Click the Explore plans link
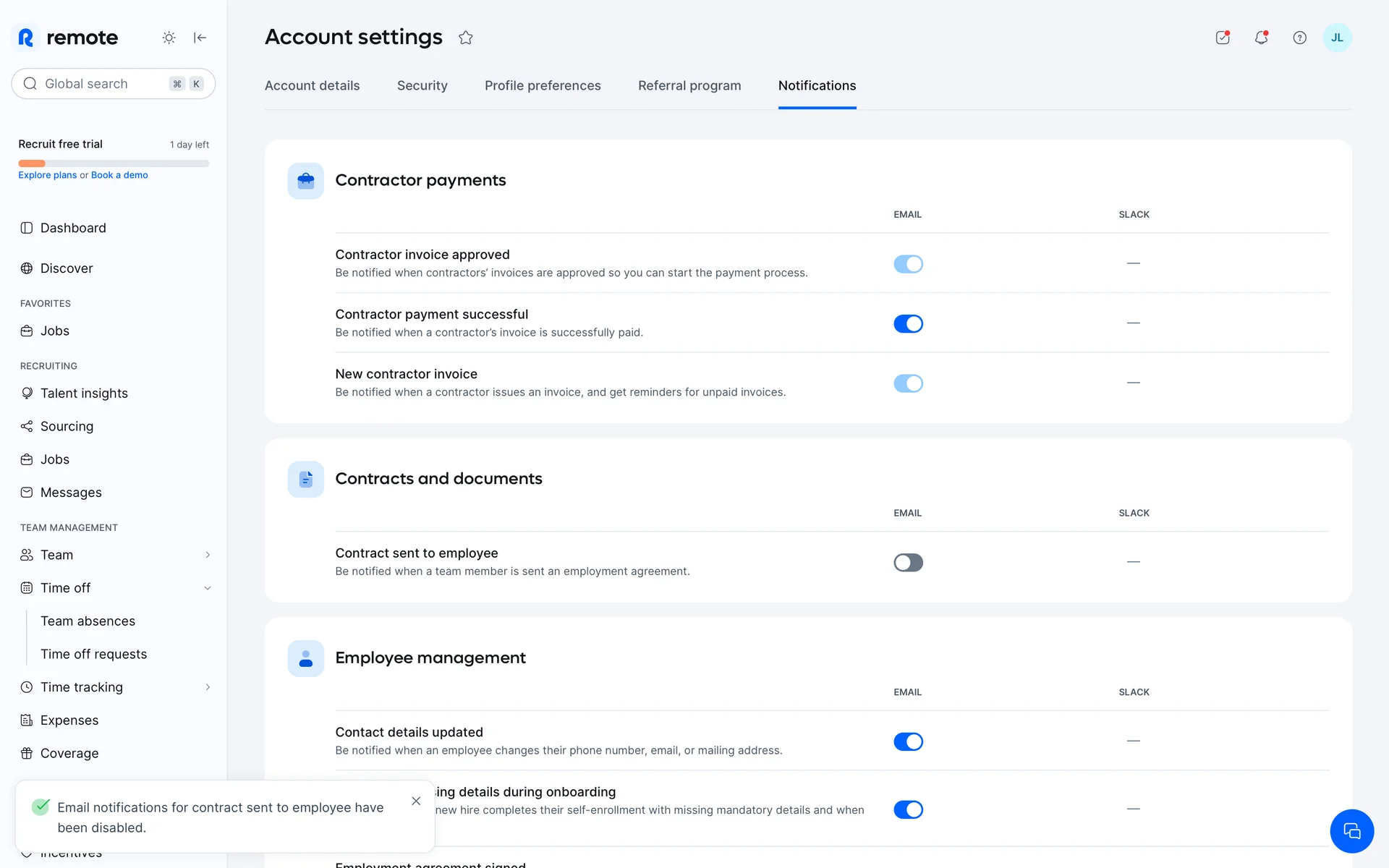The height and width of the screenshot is (868, 1389). click(x=47, y=175)
